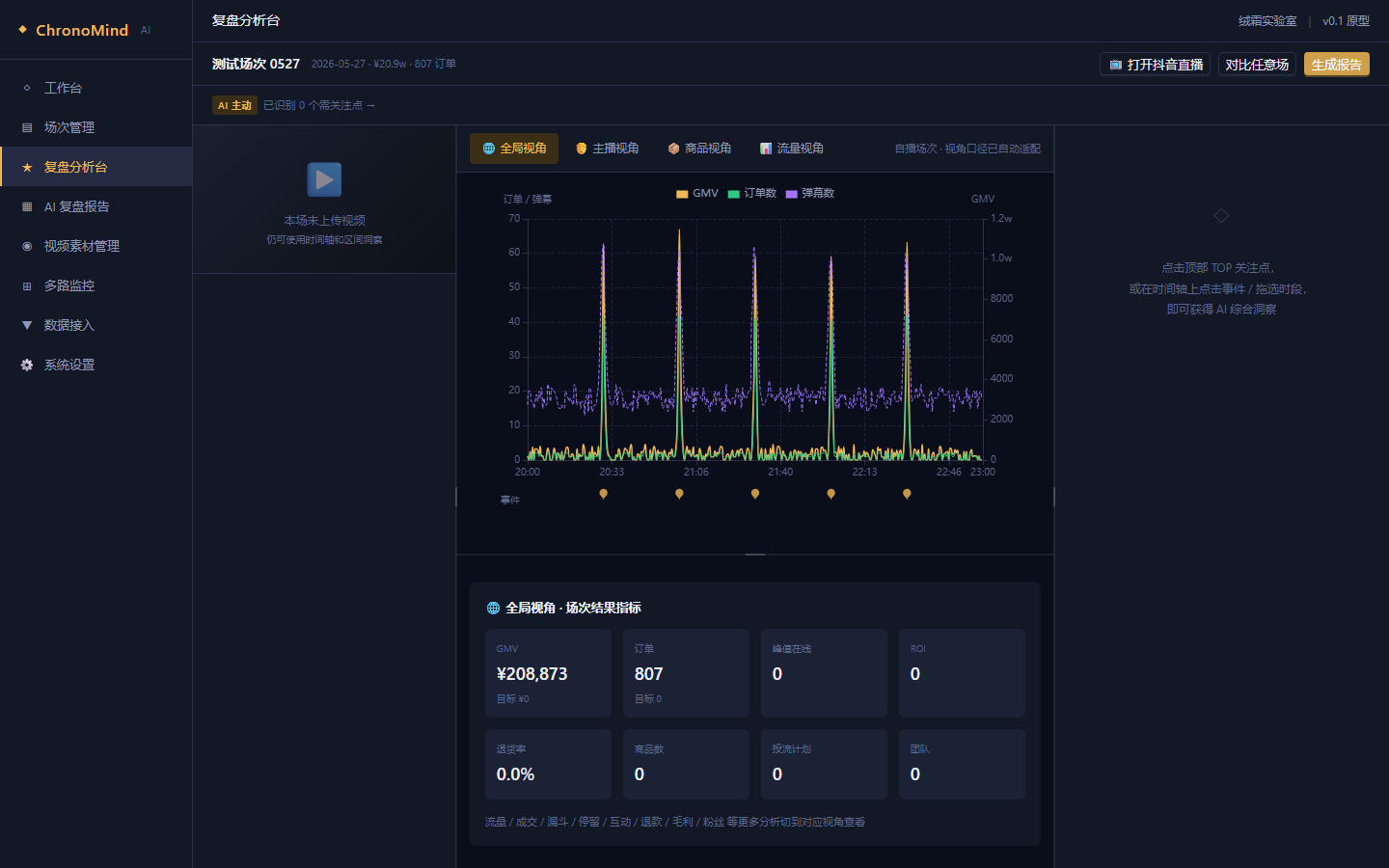
Task: Click the event marker near 22:00
Action: click(x=831, y=494)
